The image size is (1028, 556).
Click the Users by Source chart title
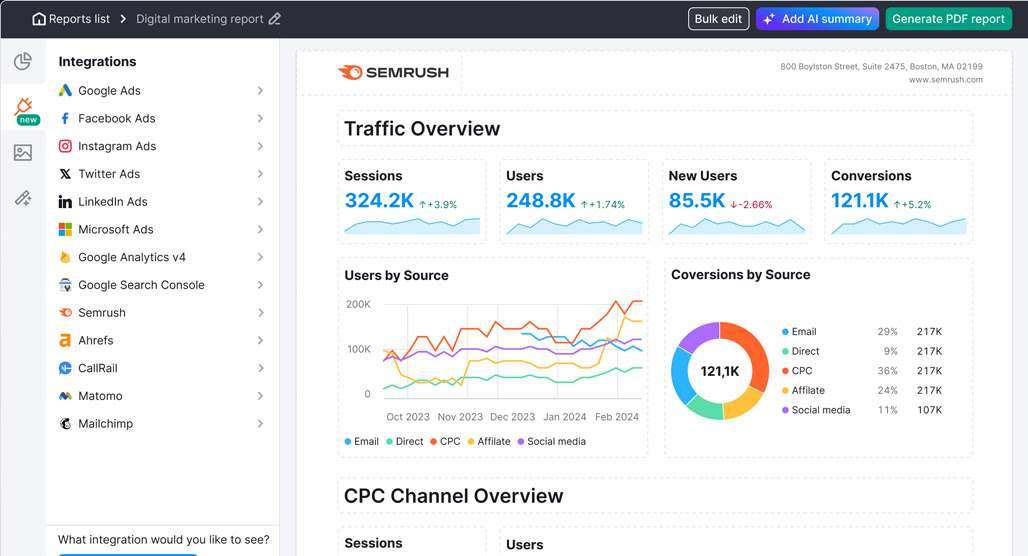[397, 275]
